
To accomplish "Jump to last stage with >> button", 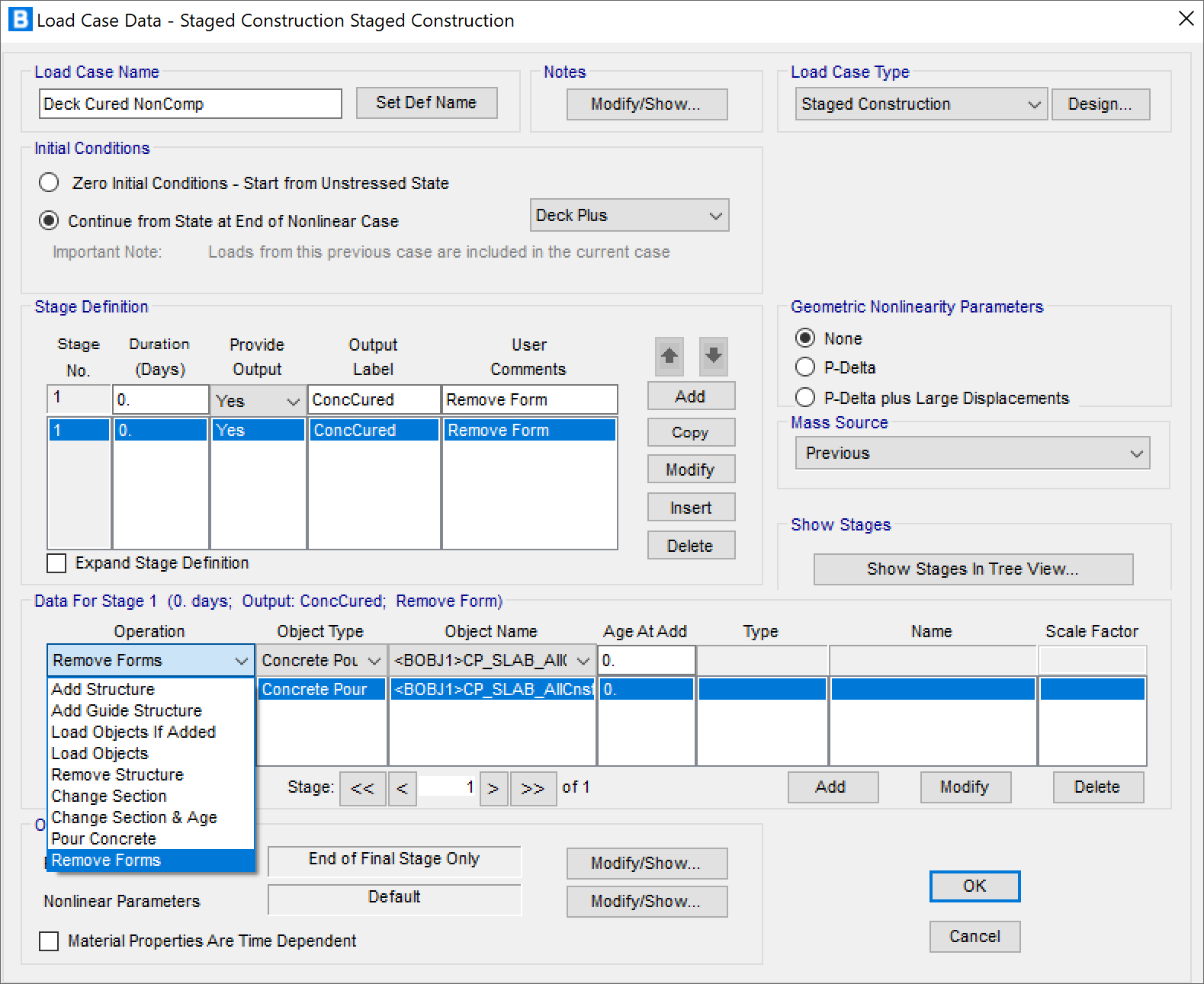I will pos(532,788).
